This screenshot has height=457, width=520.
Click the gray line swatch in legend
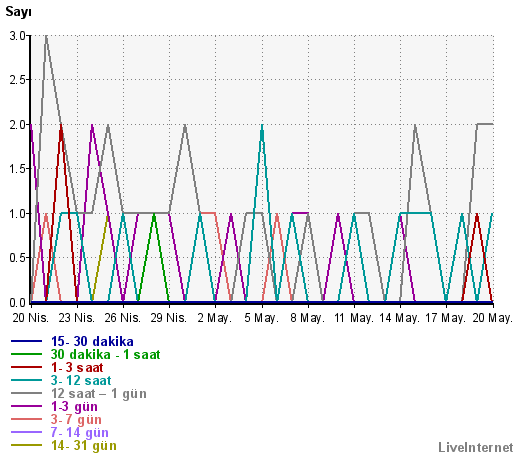coord(27,393)
